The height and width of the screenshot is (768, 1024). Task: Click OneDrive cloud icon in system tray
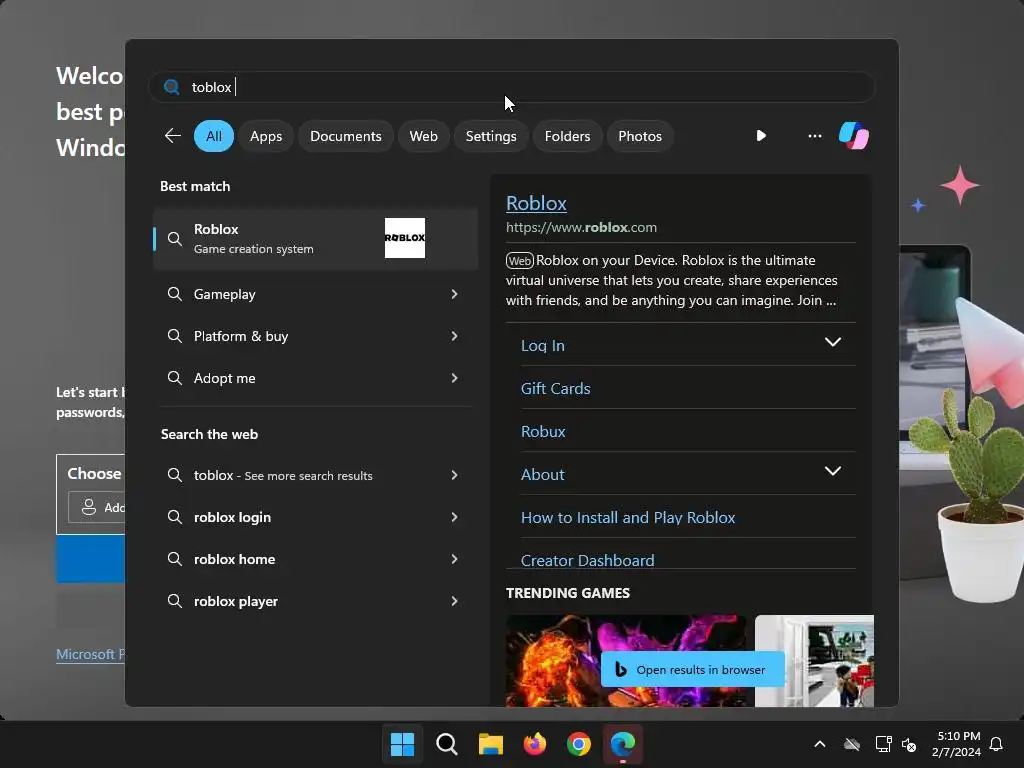pyautogui.click(x=852, y=744)
